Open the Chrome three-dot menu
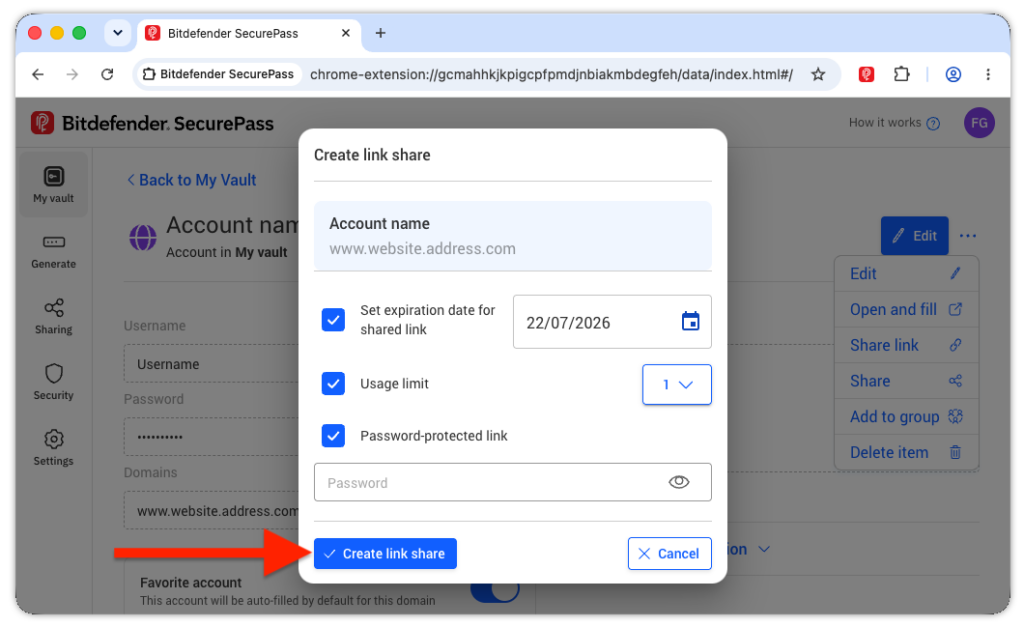Viewport: 1024px width, 627px height. point(988,74)
